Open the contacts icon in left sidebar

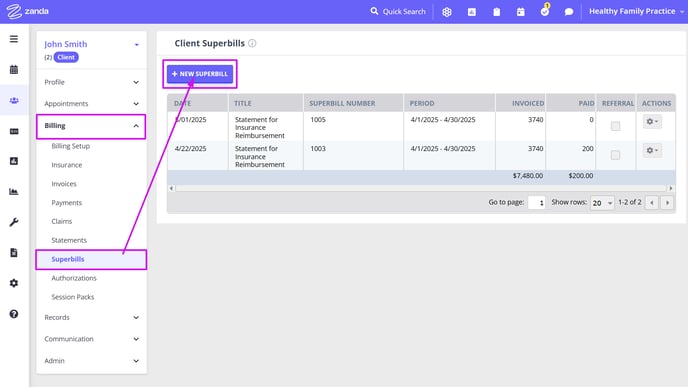pos(14,161)
